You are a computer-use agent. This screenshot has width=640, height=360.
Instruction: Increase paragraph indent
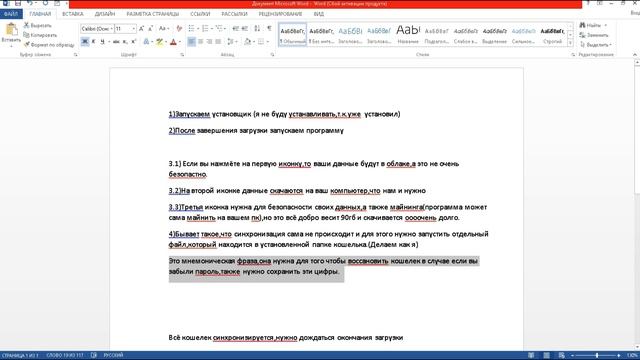pyautogui.click(x=244, y=29)
